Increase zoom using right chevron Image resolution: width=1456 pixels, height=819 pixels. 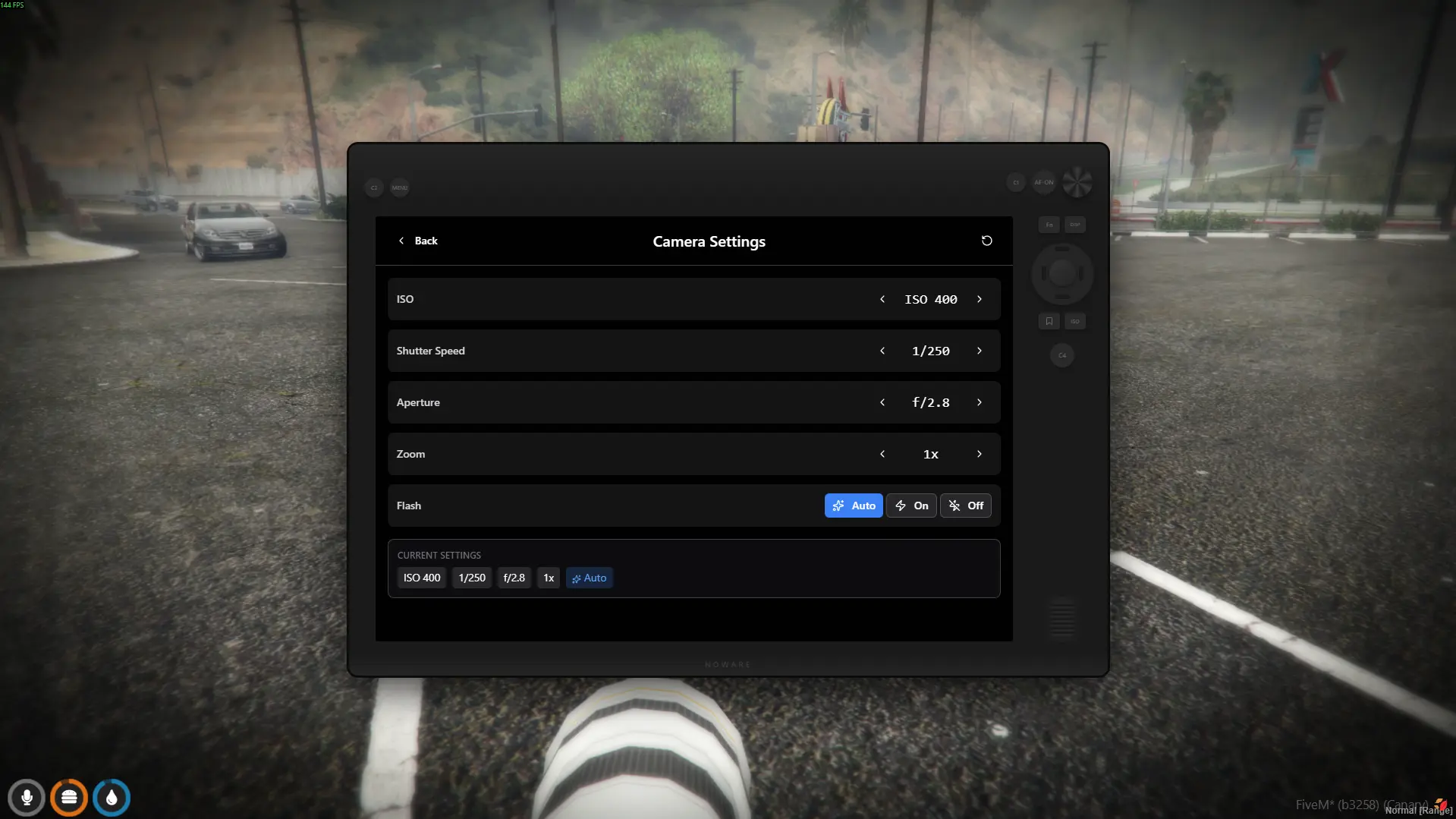980,454
